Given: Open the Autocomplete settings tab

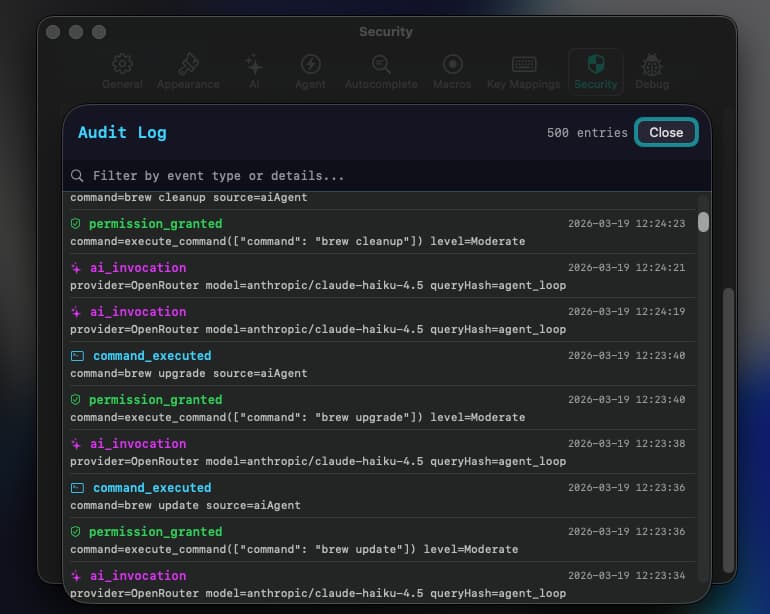Looking at the screenshot, I should (x=381, y=72).
